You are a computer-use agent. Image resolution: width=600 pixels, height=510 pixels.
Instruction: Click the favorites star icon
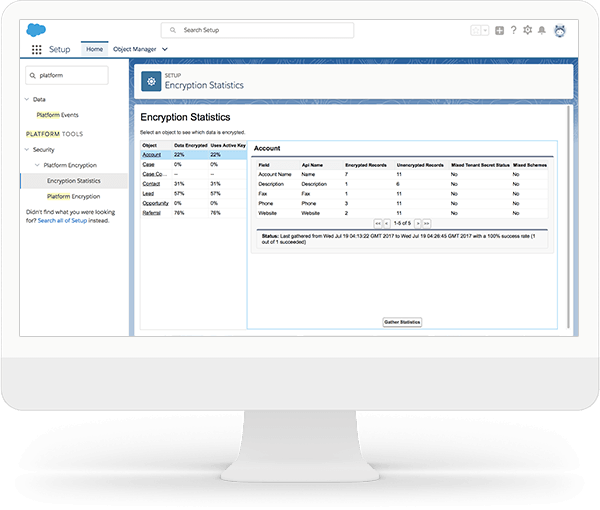(x=475, y=31)
